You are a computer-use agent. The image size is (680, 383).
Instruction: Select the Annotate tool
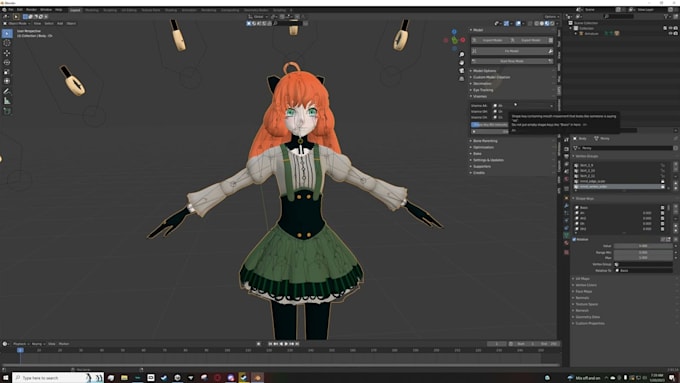point(7,91)
